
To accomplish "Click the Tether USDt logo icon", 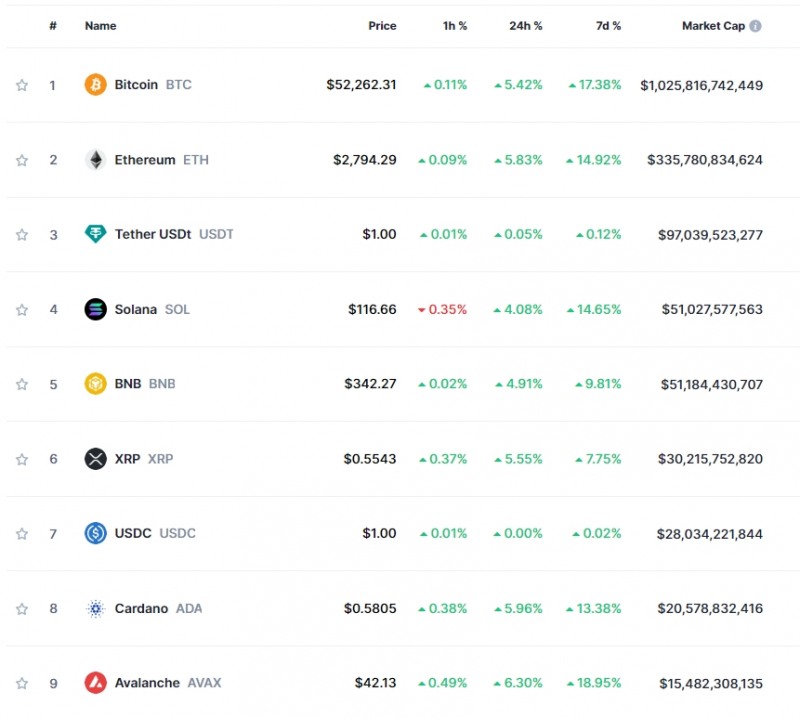I will pyautogui.click(x=95, y=234).
